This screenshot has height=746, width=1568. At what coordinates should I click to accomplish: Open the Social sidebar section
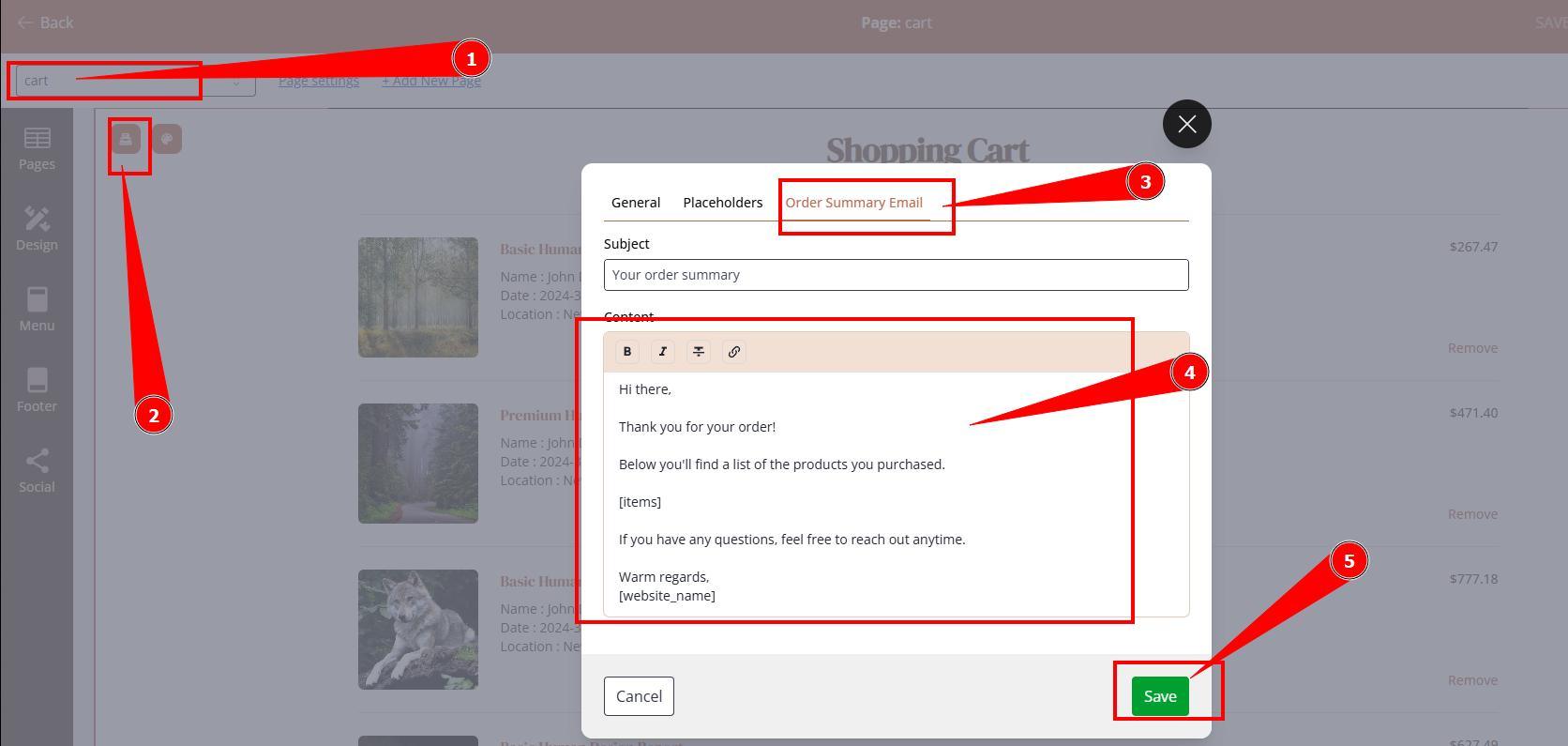[37, 472]
